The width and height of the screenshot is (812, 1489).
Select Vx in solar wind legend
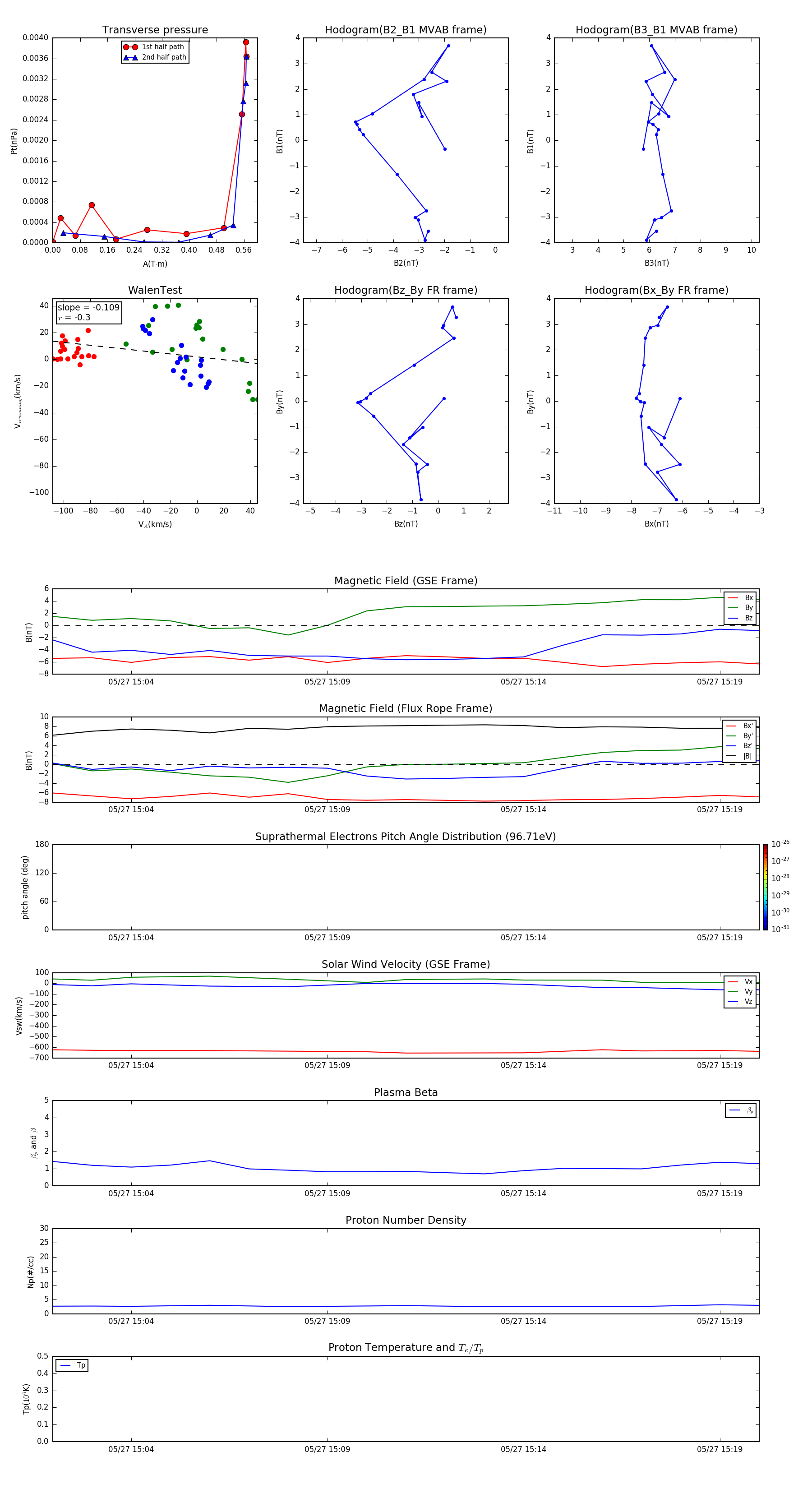(740, 981)
